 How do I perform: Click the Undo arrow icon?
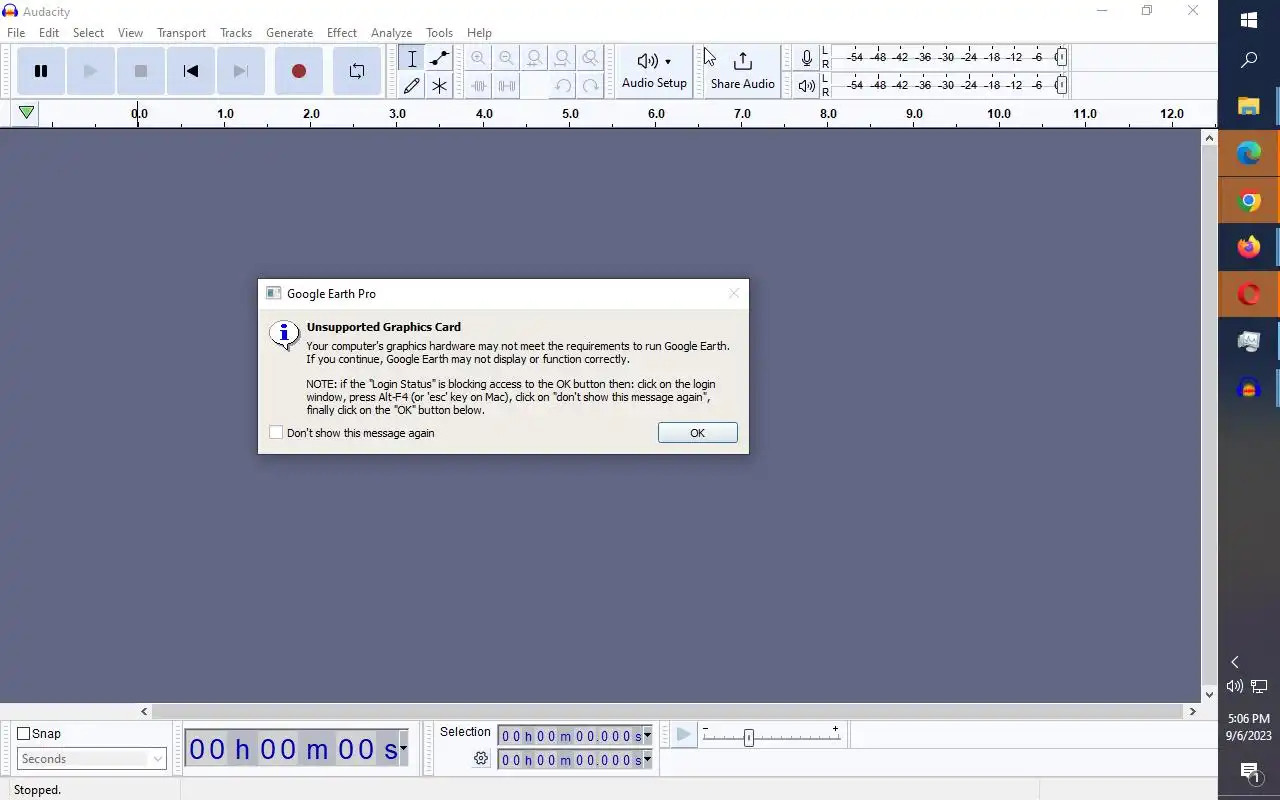(x=563, y=86)
